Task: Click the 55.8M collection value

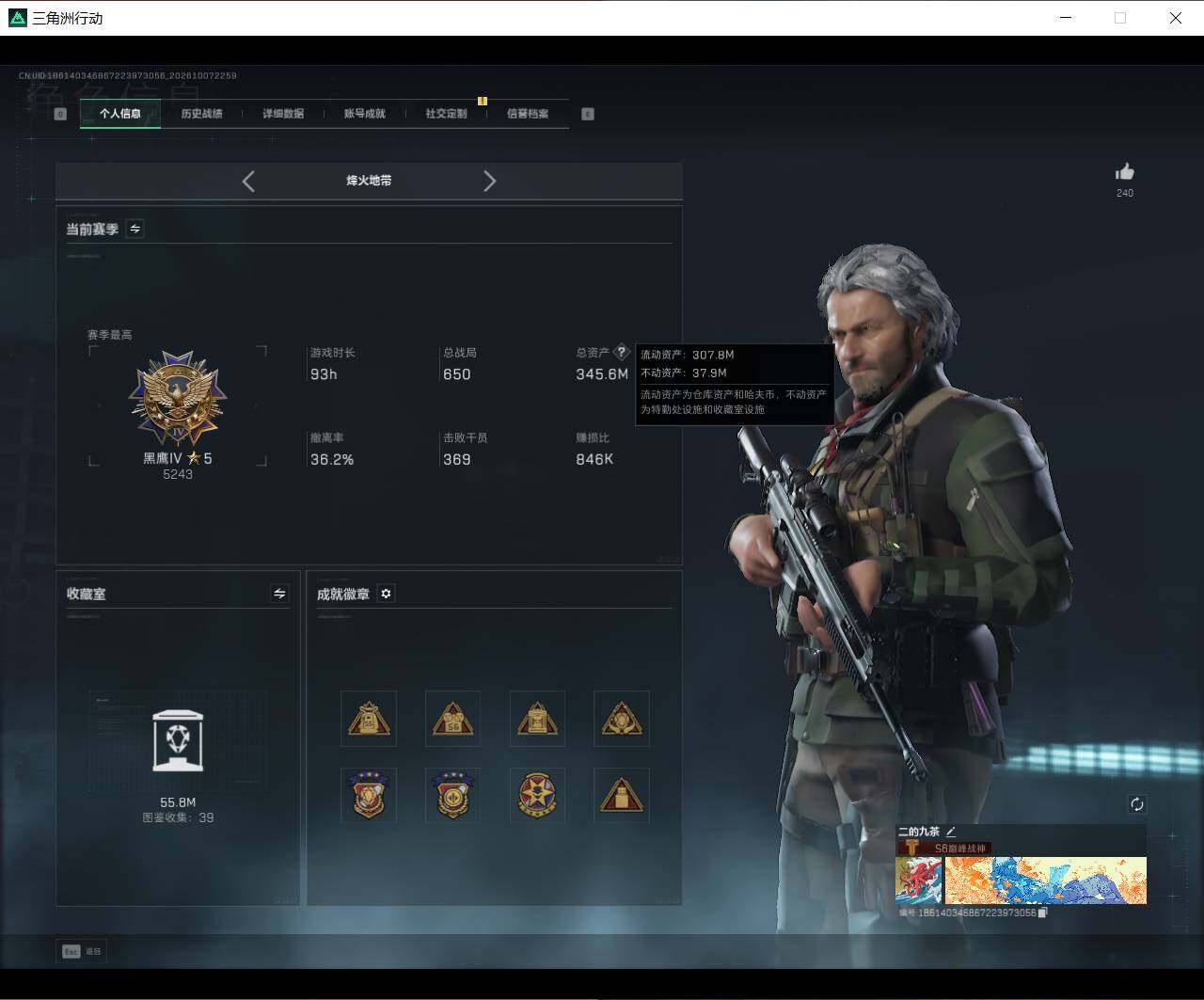Action: click(178, 802)
